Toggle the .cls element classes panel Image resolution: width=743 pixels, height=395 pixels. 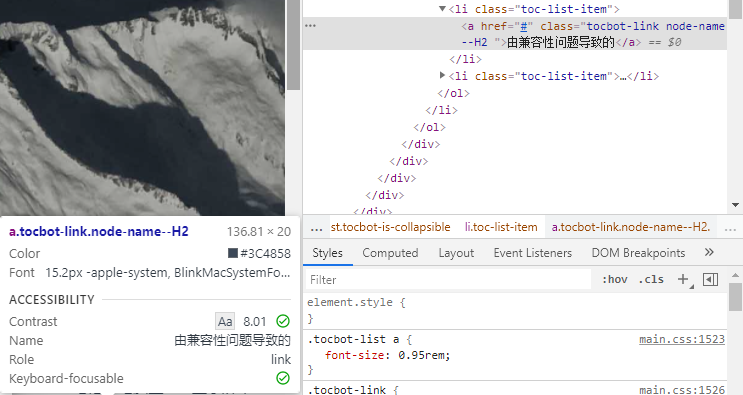tap(650, 279)
